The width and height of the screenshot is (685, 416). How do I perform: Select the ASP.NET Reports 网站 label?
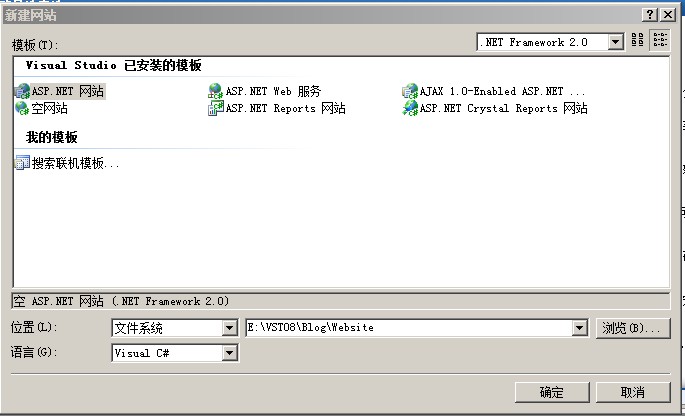click(x=286, y=108)
